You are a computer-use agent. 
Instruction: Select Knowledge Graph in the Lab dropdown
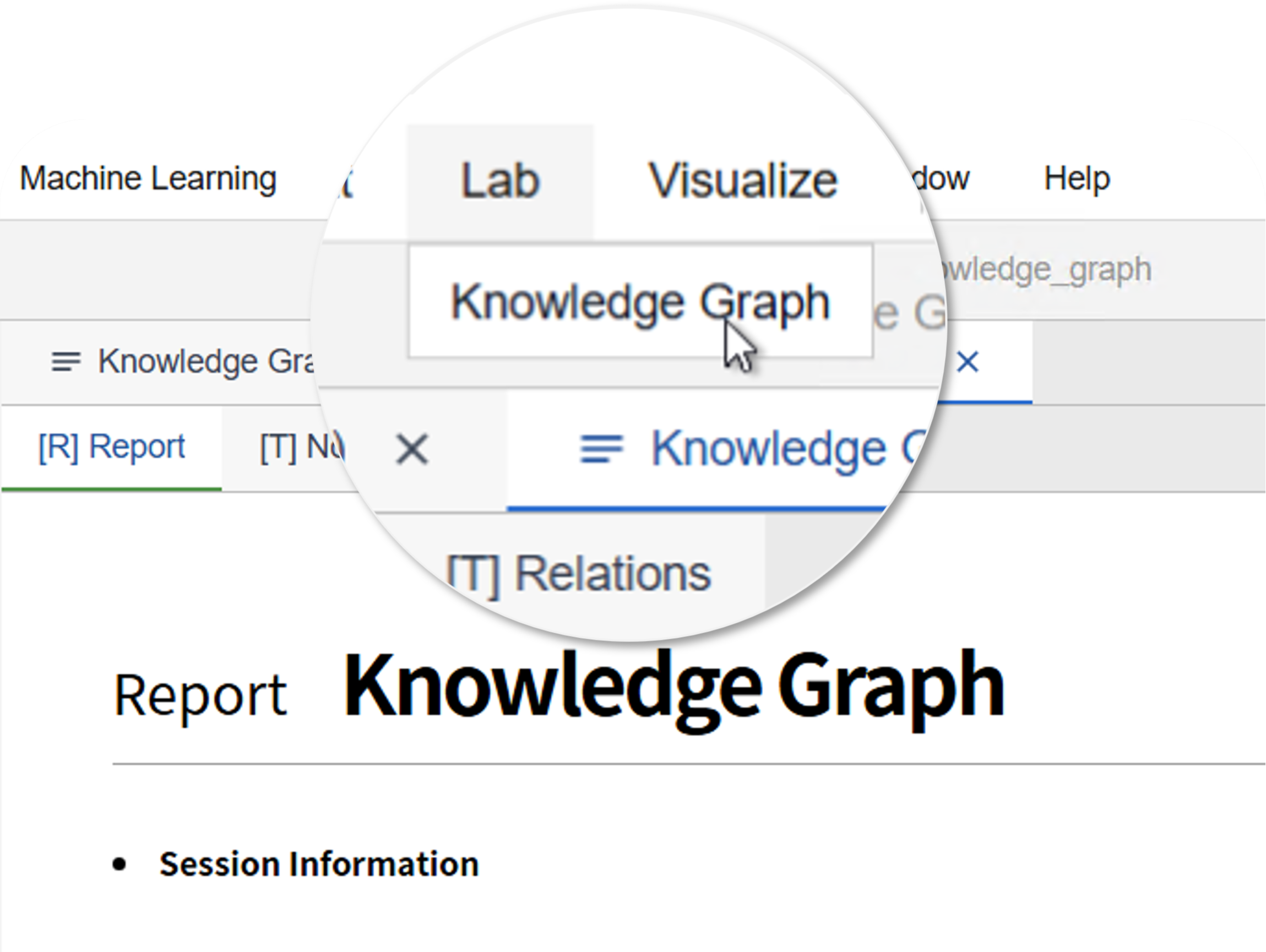click(640, 302)
